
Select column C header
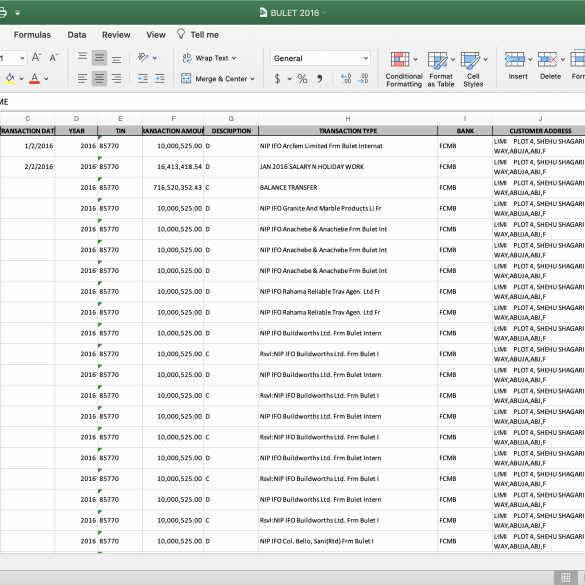coord(27,119)
